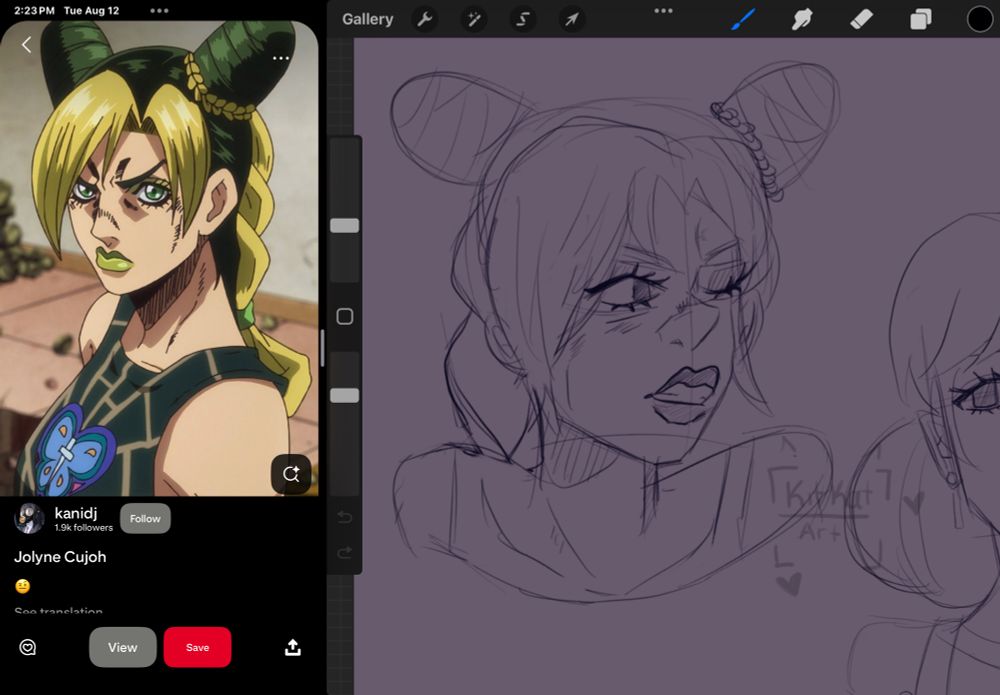1000x695 pixels.
Task: Select the Eraser tool
Action: [861, 19]
